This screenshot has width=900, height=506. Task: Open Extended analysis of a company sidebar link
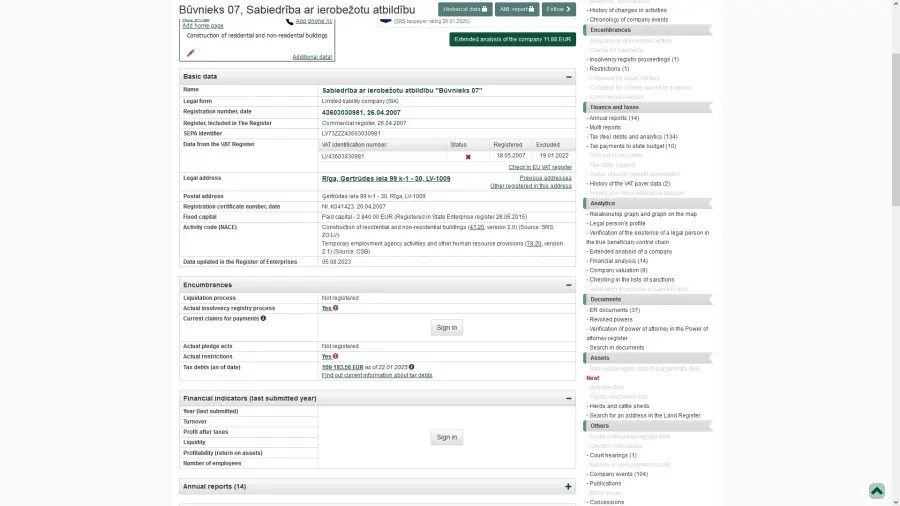click(630, 252)
